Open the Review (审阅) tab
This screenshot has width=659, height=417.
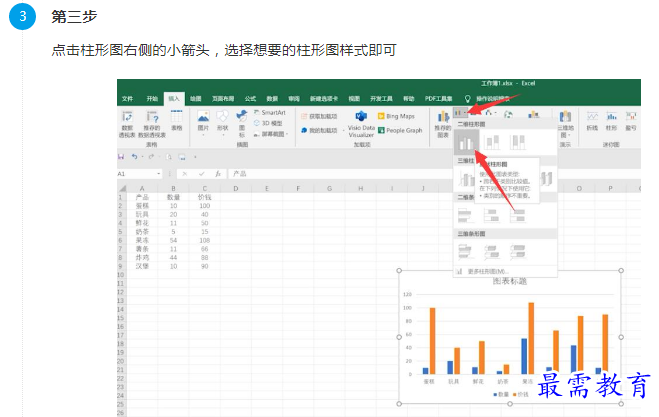pyautogui.click(x=294, y=99)
